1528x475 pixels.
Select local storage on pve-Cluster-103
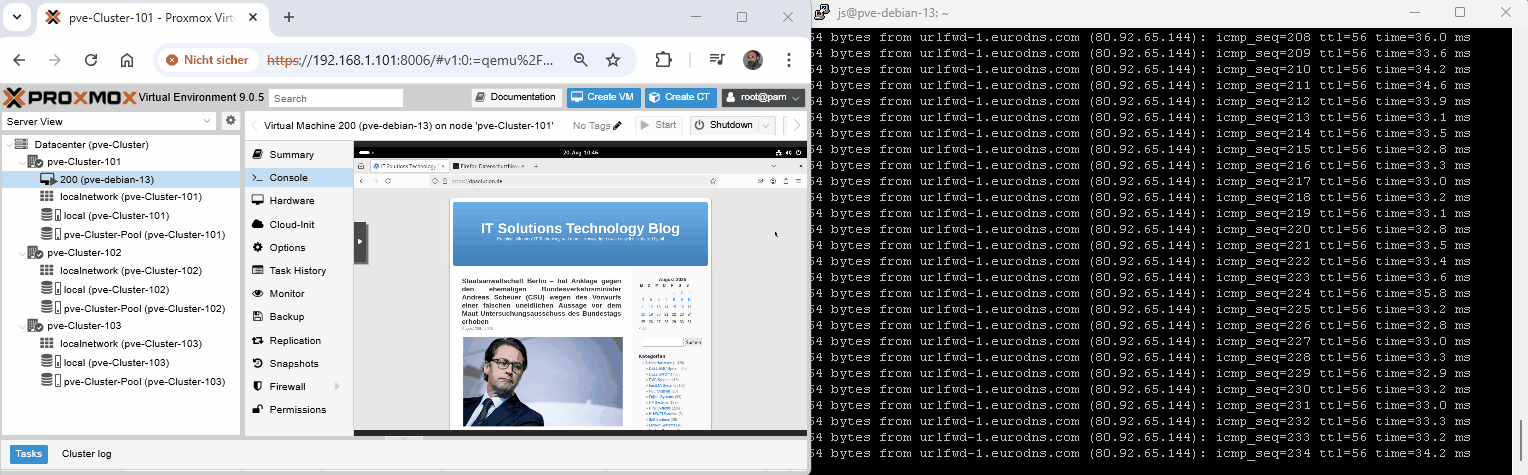point(114,362)
